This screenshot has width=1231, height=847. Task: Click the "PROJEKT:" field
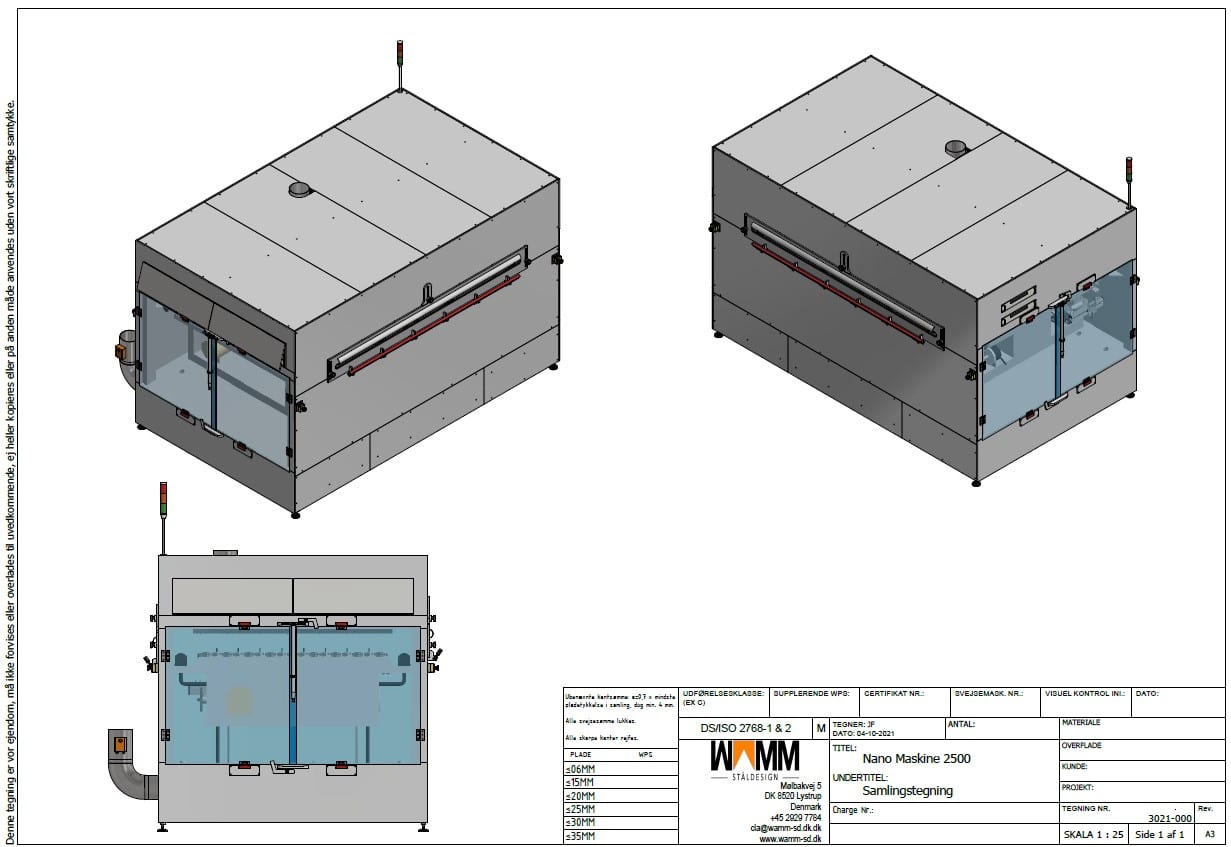point(1140,787)
